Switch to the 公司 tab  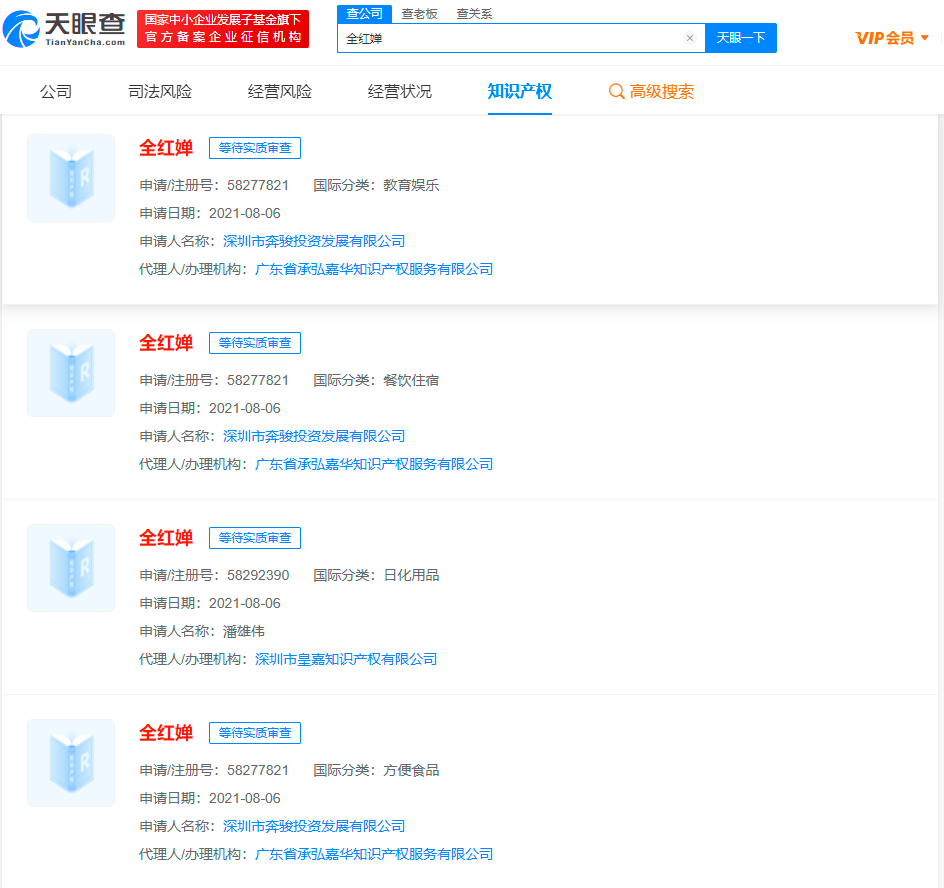pos(56,92)
